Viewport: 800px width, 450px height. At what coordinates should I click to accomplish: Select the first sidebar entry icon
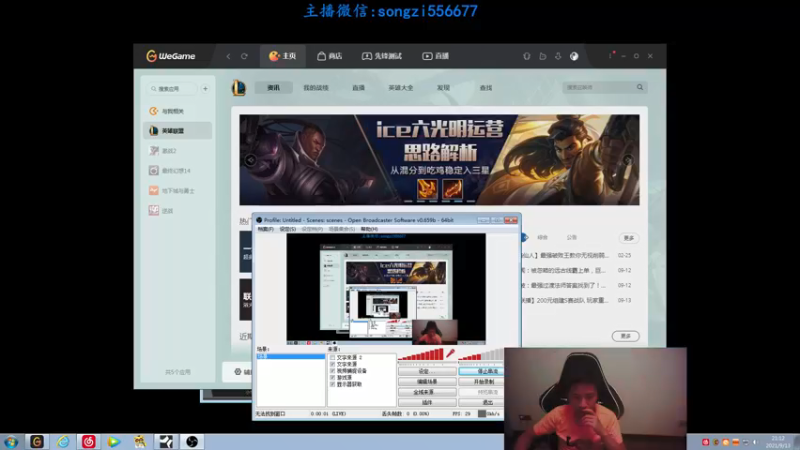click(x=153, y=111)
